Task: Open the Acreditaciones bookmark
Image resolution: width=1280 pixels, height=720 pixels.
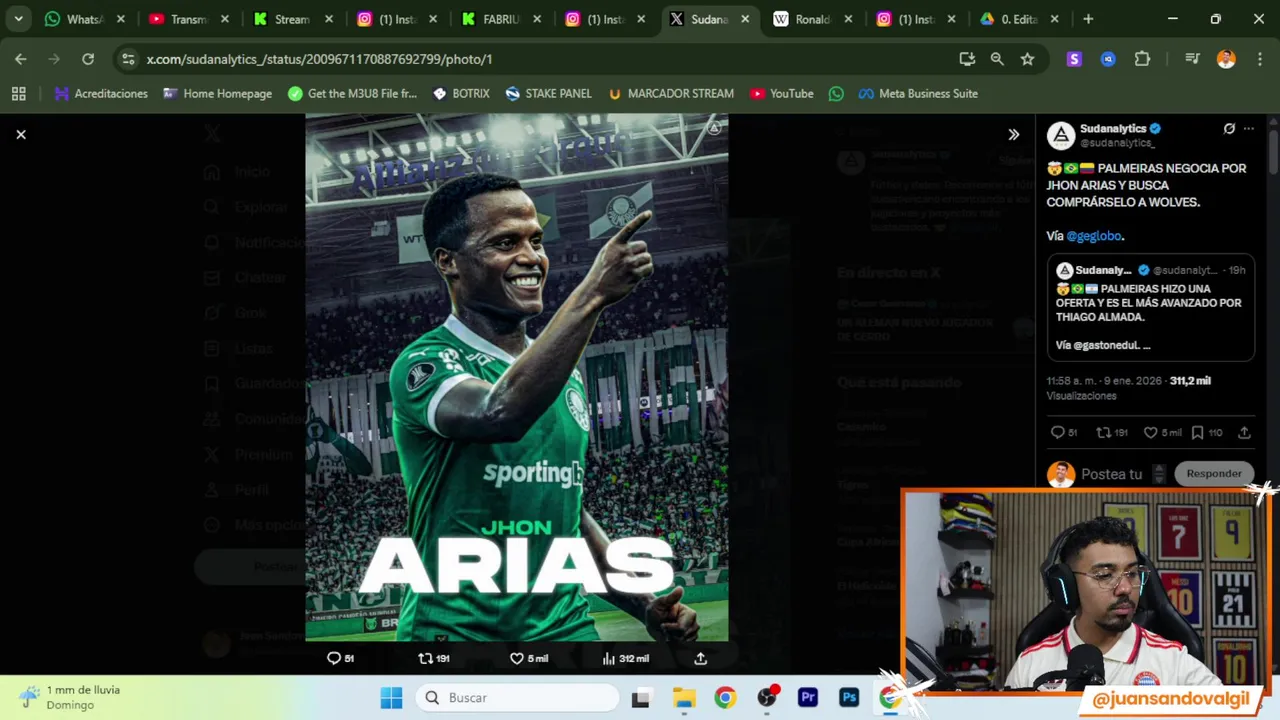Action: pos(101,94)
